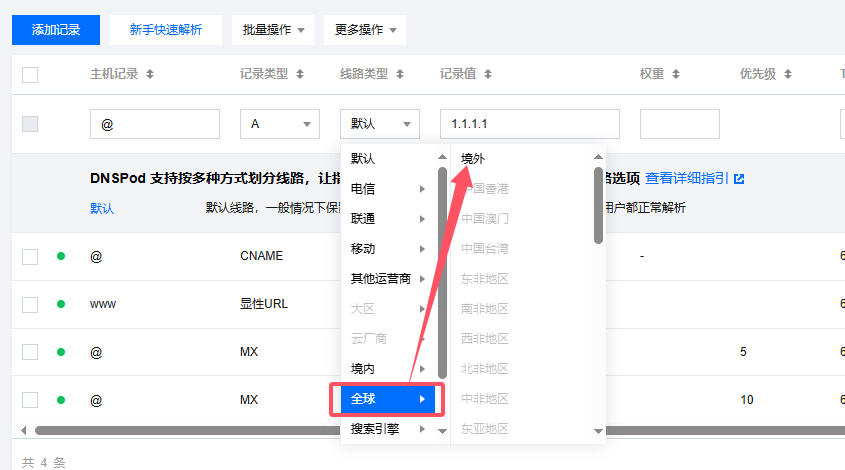
Task: Expand the 更多操作 dropdown
Action: (x=365, y=30)
